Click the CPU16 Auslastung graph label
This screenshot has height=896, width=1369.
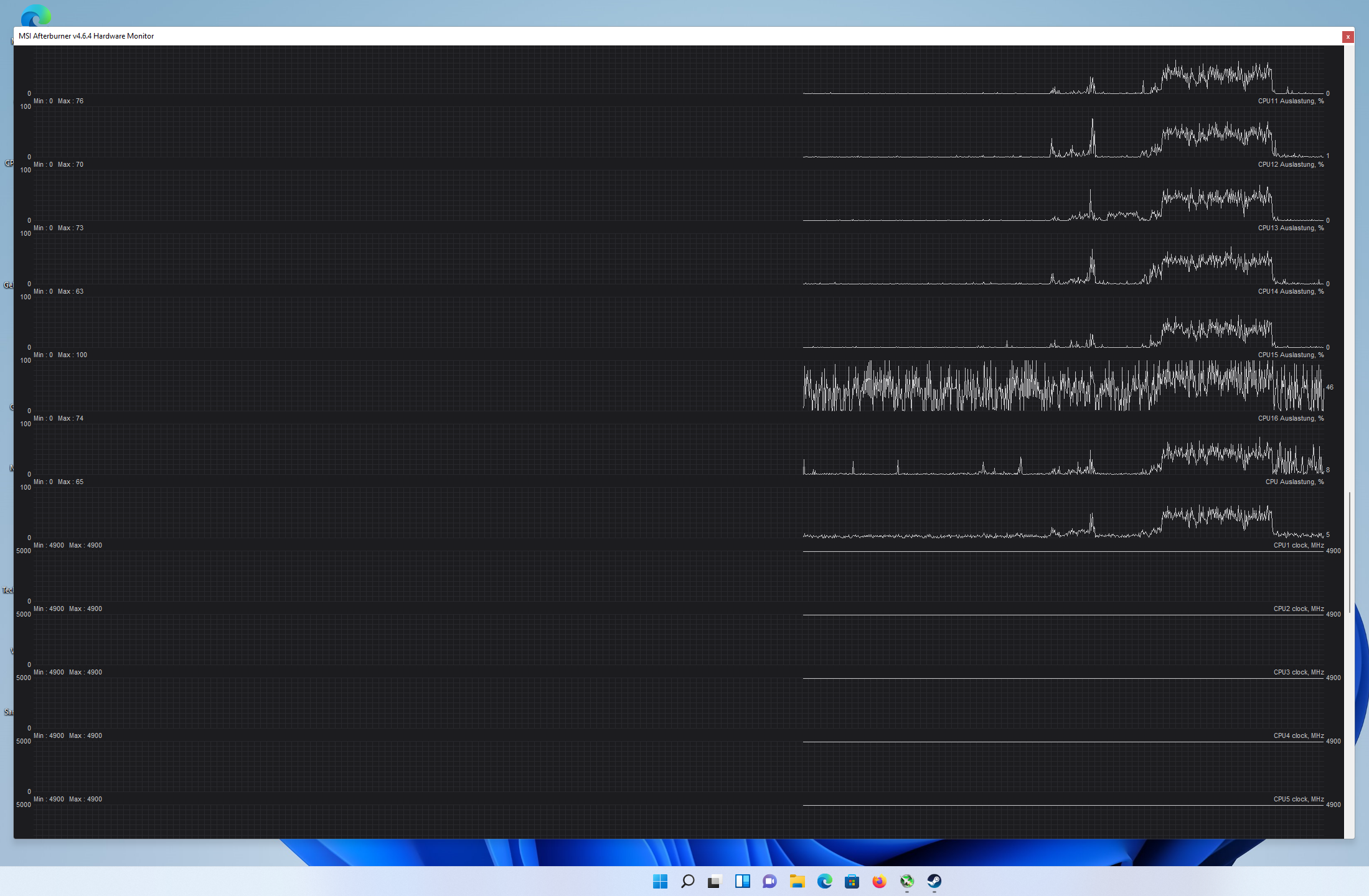pyautogui.click(x=1291, y=418)
